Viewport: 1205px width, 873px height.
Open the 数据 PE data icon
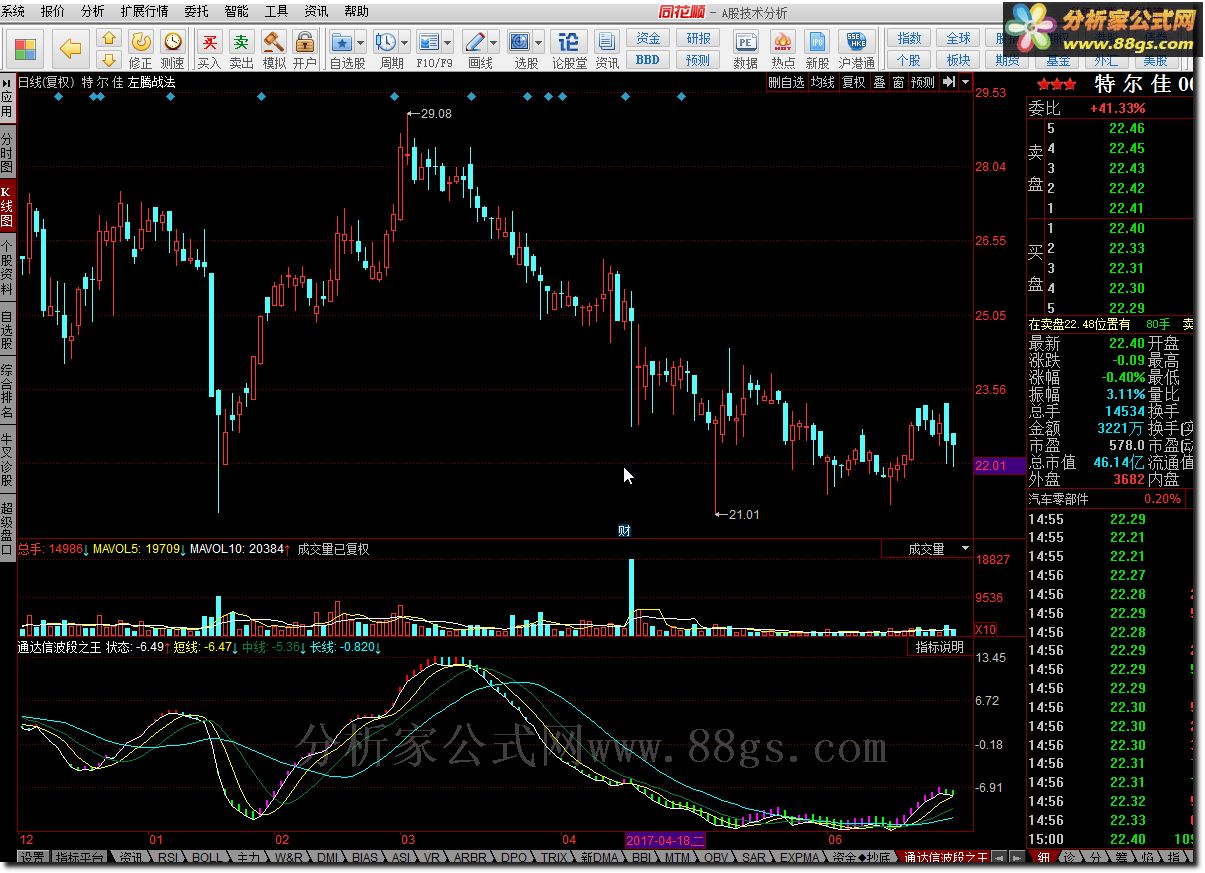pyautogui.click(x=745, y=48)
